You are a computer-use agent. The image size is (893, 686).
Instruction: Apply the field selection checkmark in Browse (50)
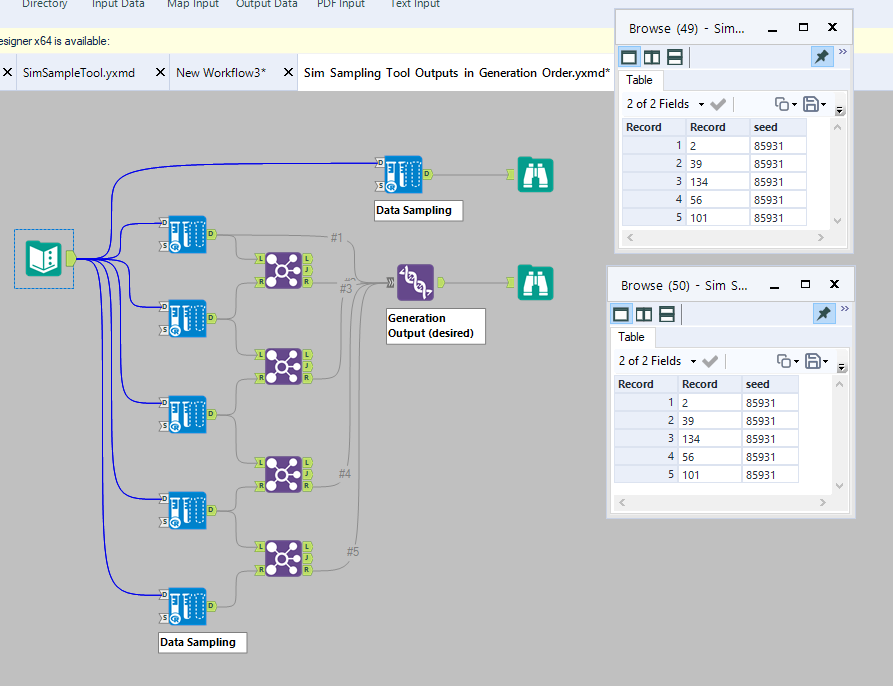[x=710, y=361]
